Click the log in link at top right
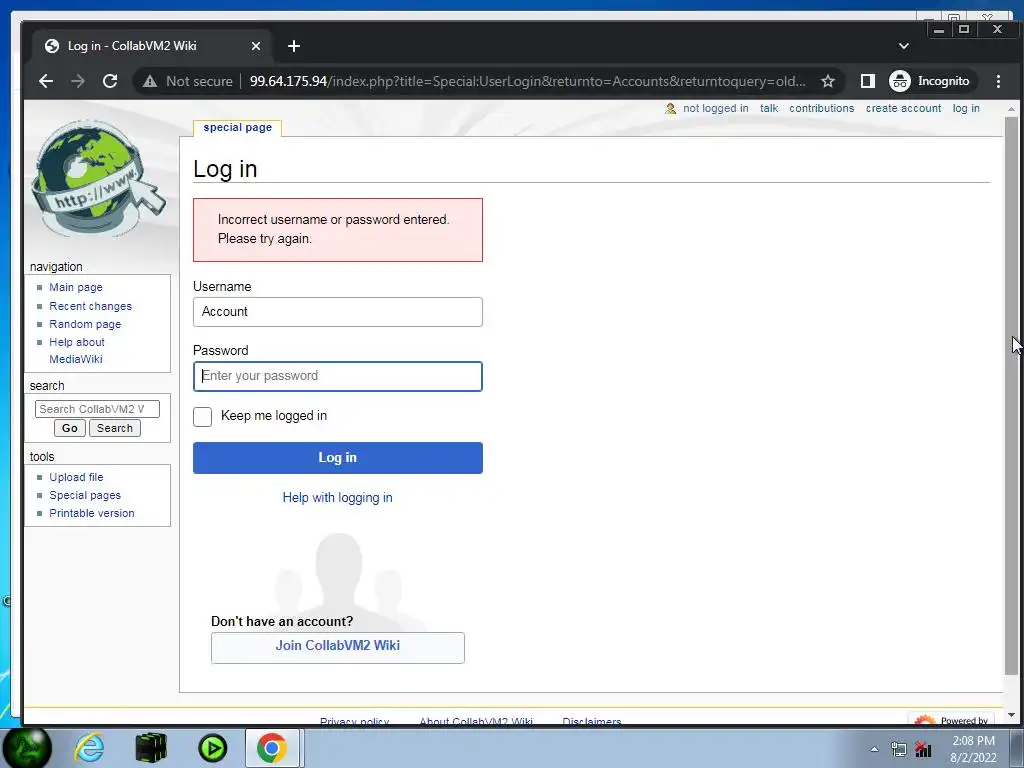The width and height of the screenshot is (1024, 768). 966,108
